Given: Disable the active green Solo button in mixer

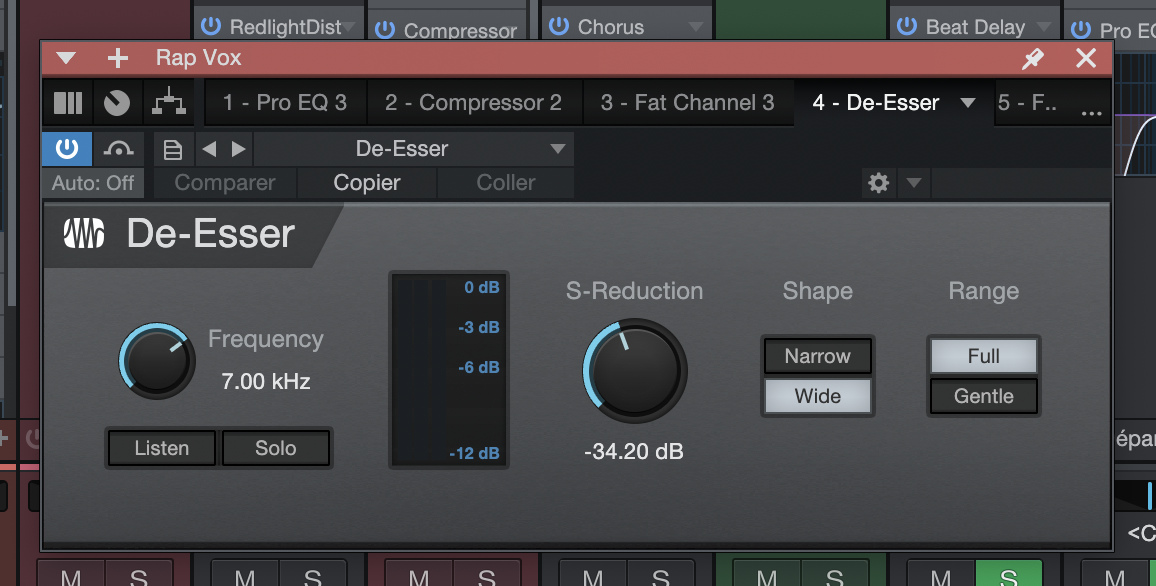Looking at the screenshot, I should tap(1009, 573).
